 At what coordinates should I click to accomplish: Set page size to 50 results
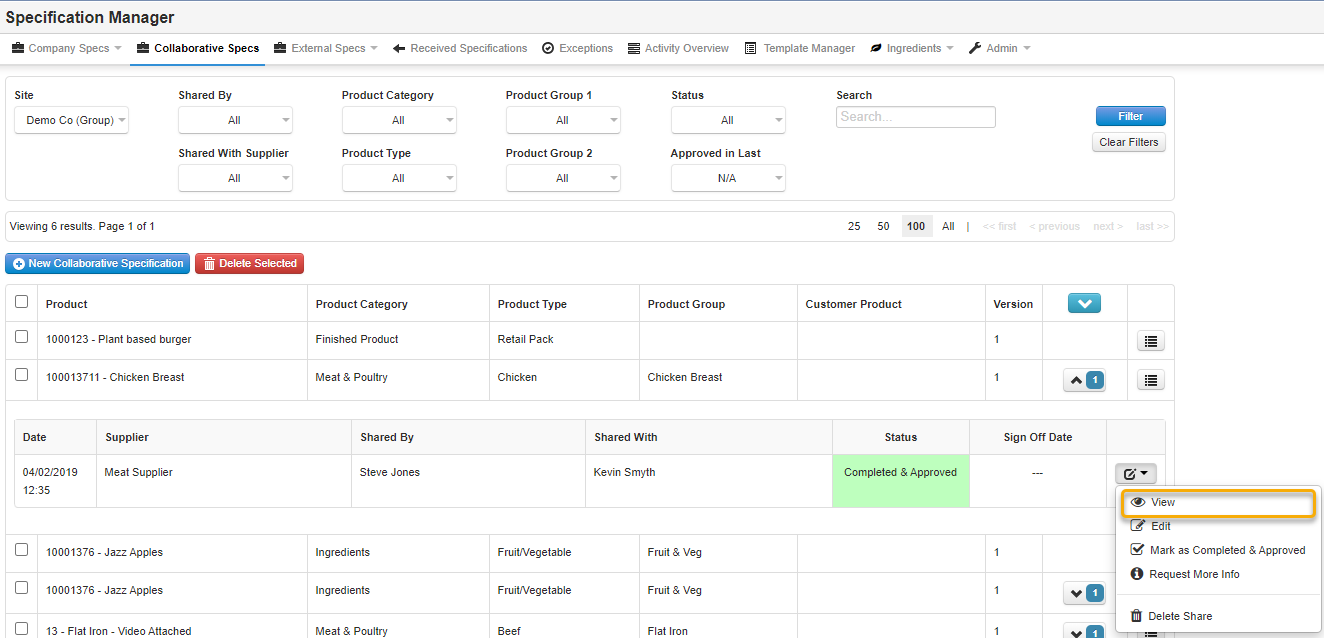(883, 226)
